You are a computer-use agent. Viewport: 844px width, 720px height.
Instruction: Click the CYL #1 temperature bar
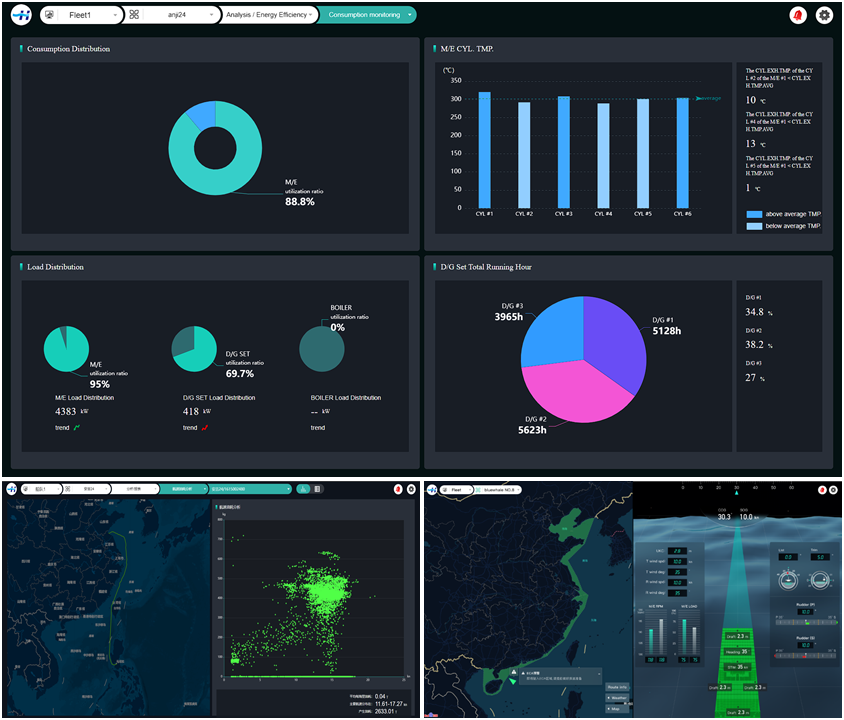485,150
